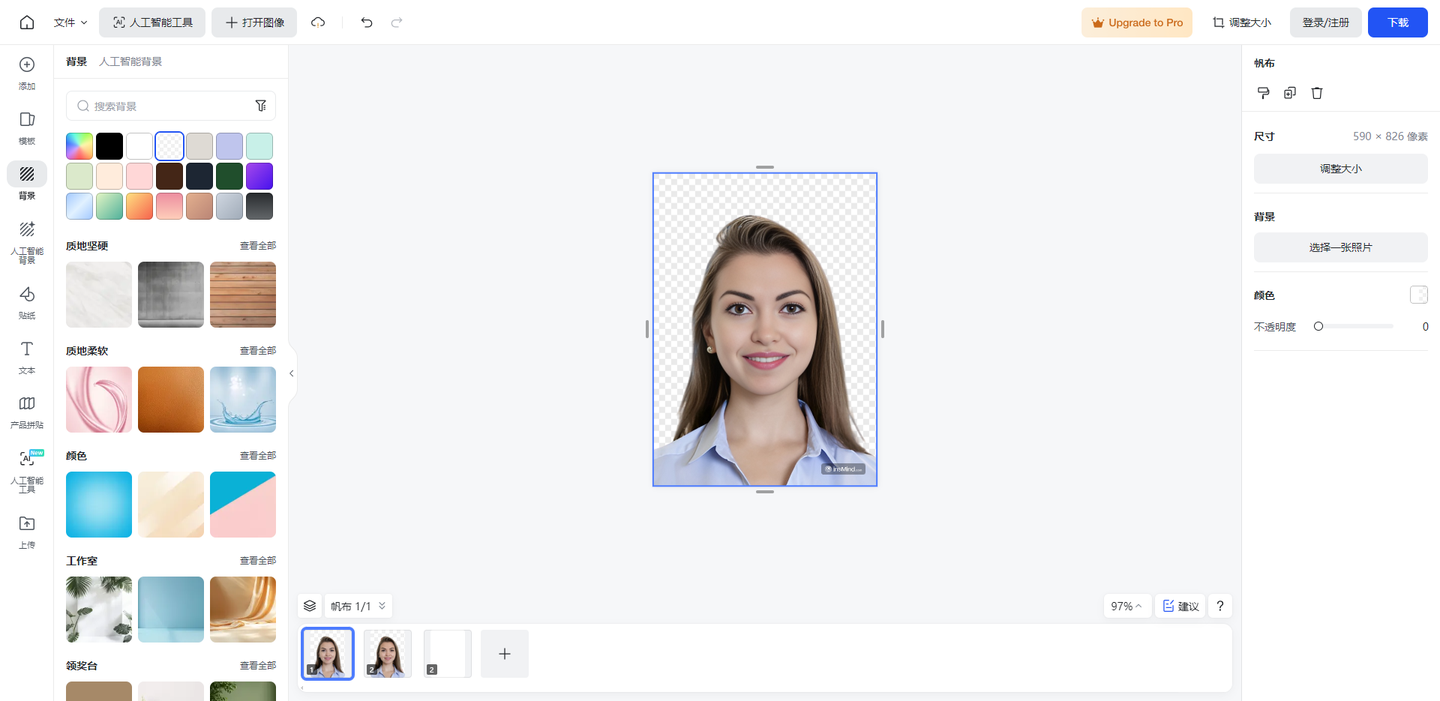
Task: Choose the studio background with plants
Action: (99, 610)
